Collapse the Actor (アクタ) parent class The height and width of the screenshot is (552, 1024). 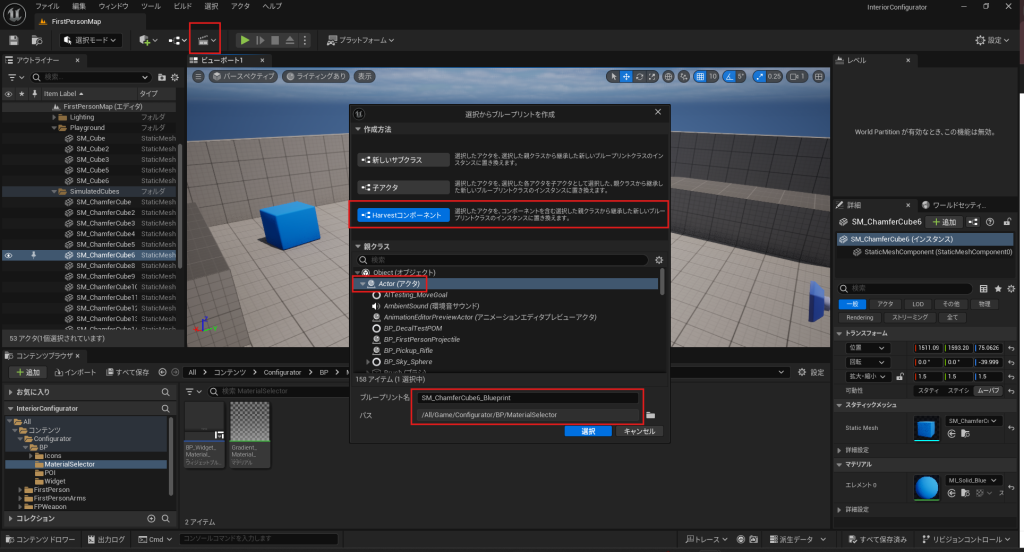362,284
